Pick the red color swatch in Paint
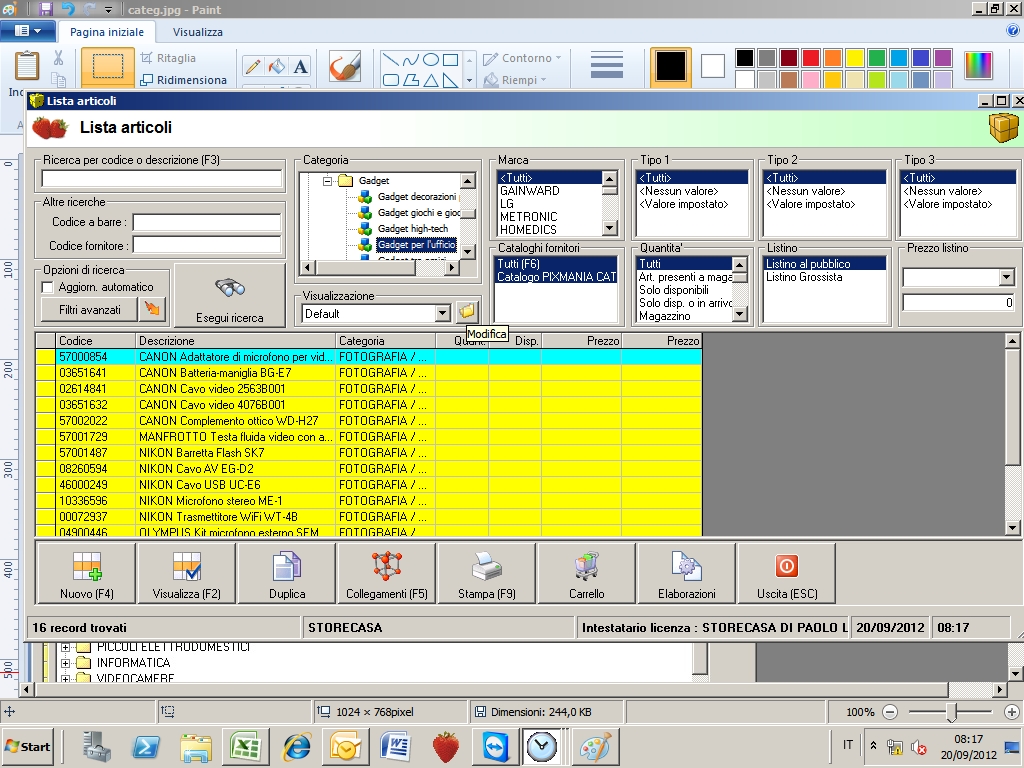The width and height of the screenshot is (1024, 768). click(x=811, y=58)
